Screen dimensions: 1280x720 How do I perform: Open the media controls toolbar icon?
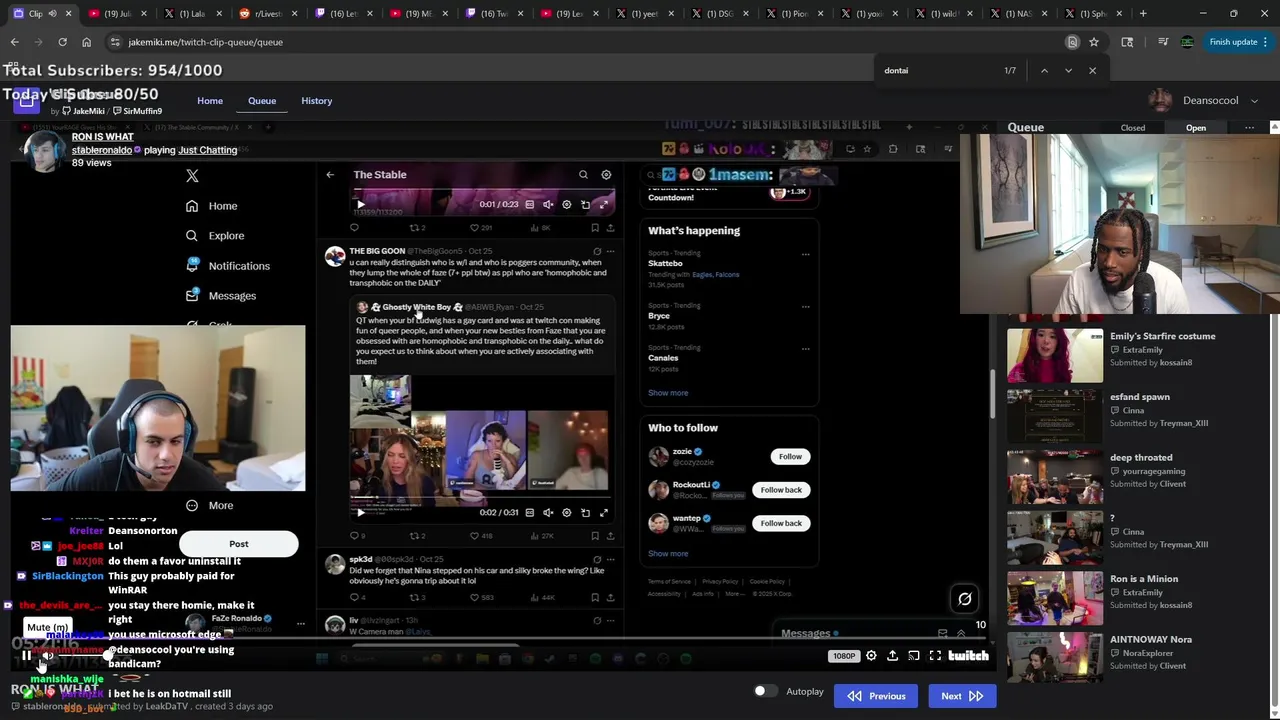coord(1162,42)
